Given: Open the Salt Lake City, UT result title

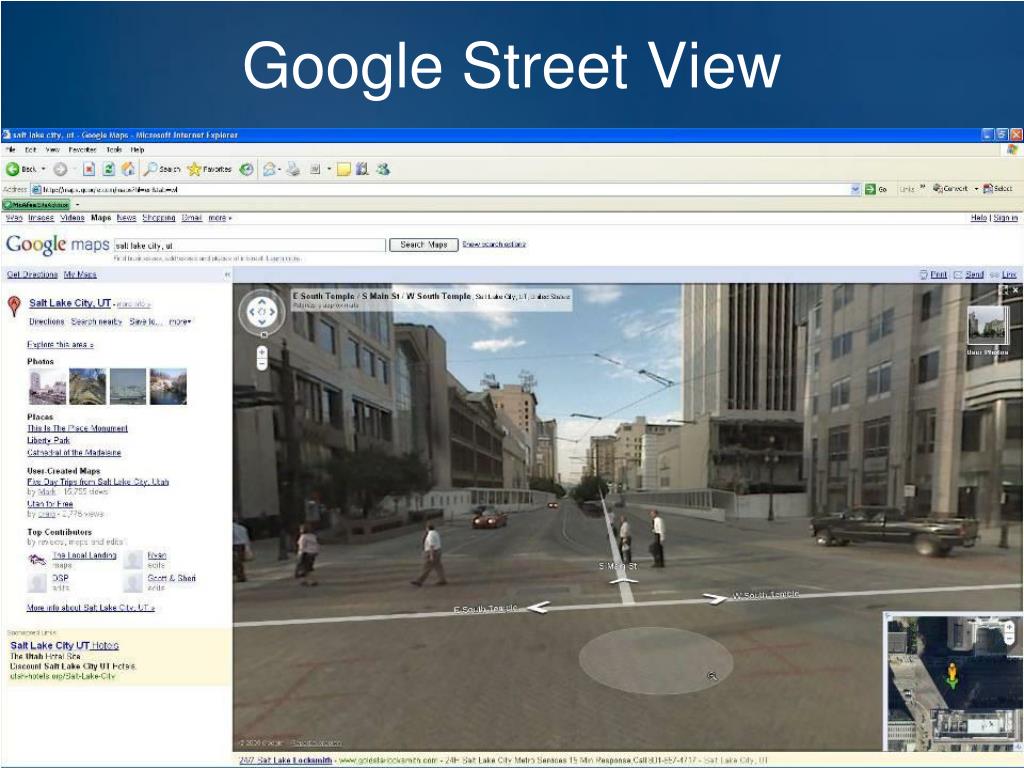Looking at the screenshot, I should tap(70, 303).
